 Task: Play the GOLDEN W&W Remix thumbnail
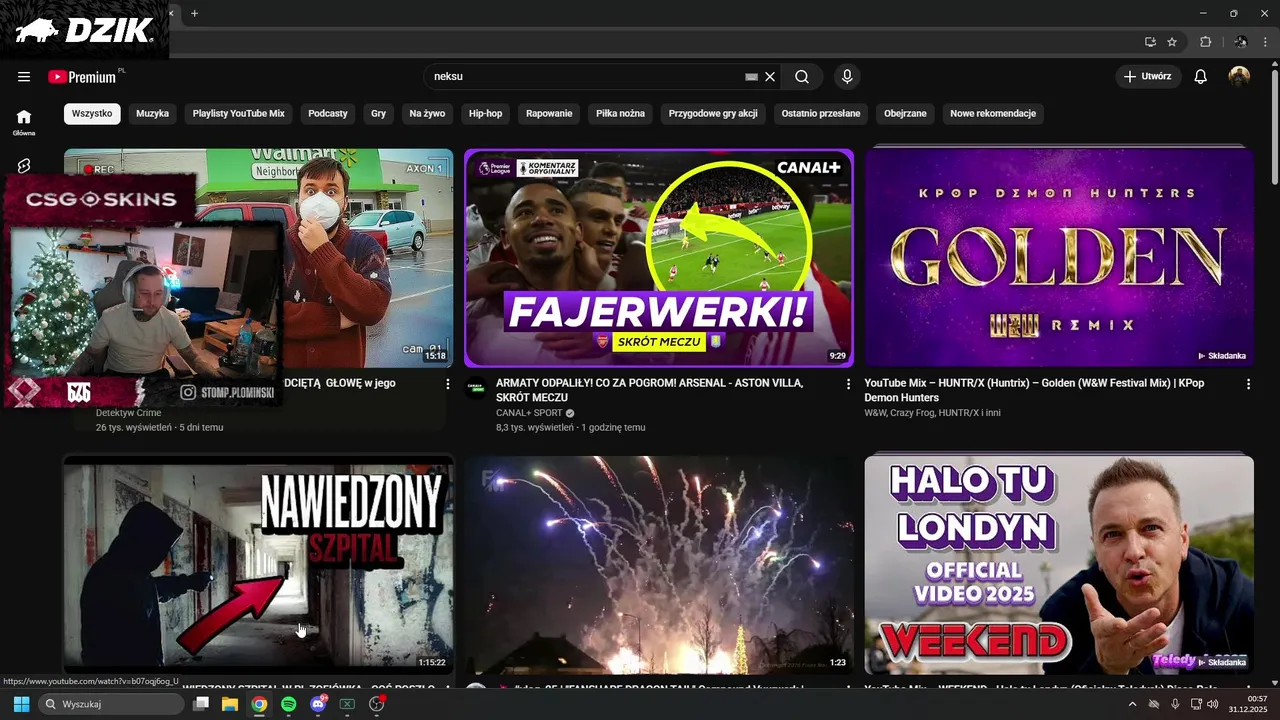(x=1059, y=258)
